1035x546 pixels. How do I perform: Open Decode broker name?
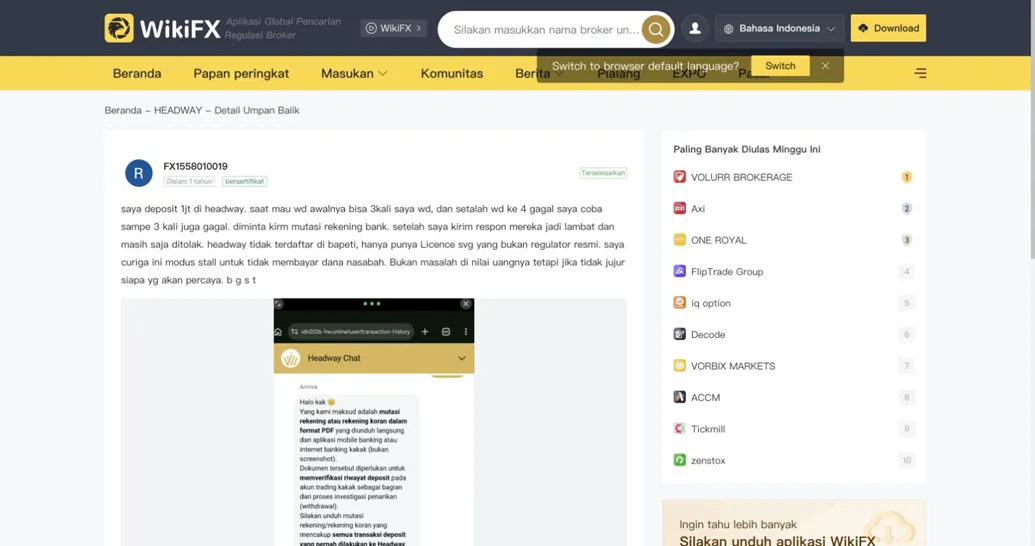pos(708,335)
